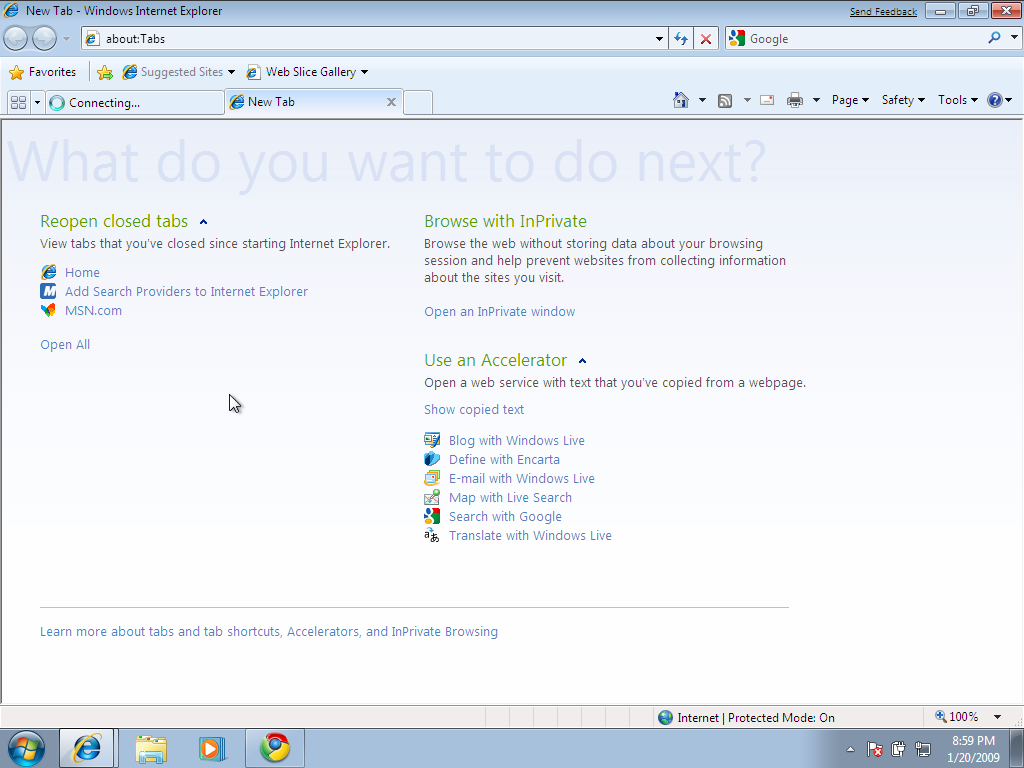Open the Print options dropdown arrow
The width and height of the screenshot is (1024, 768).
[816, 100]
